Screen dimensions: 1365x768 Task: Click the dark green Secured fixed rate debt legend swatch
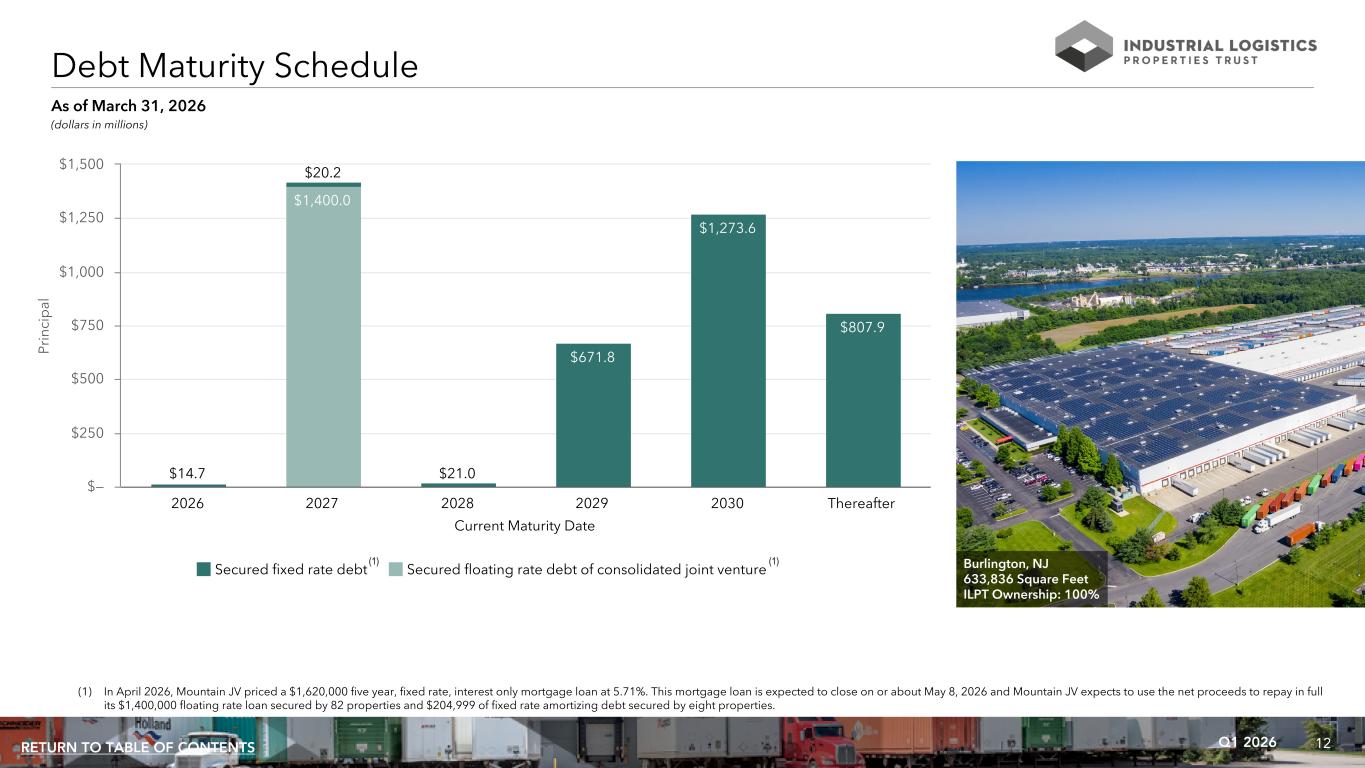[x=203, y=569]
